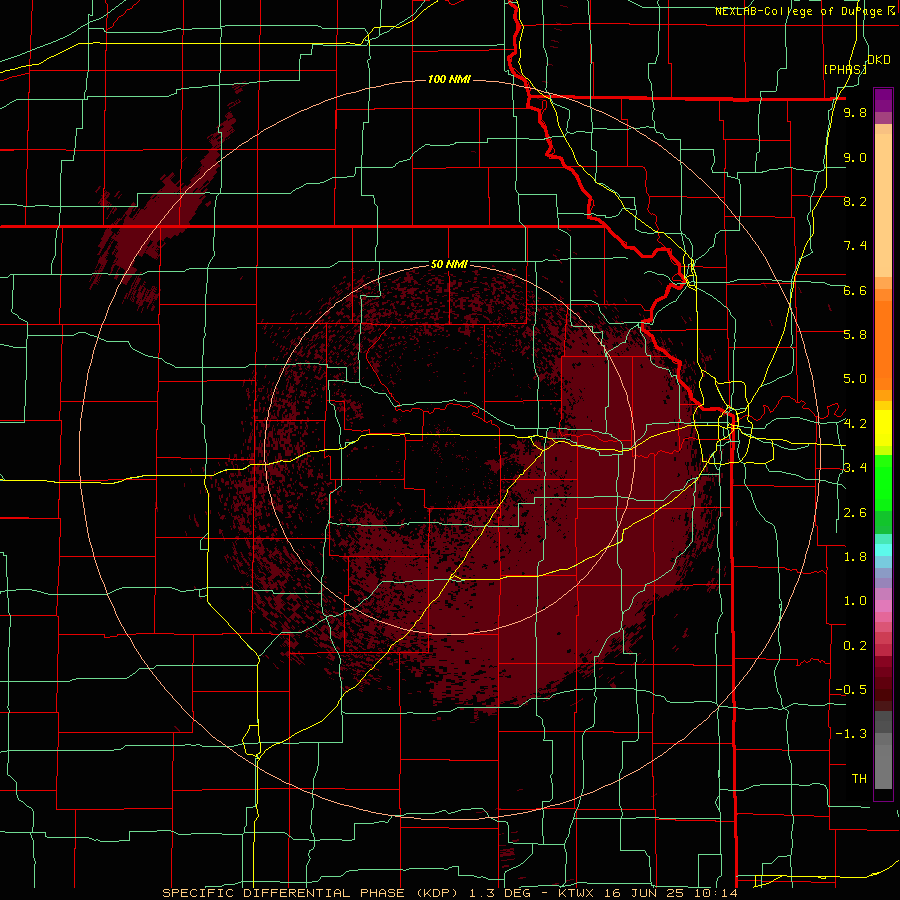
Task: Select the 8.2 scale value
Action: 855,201
